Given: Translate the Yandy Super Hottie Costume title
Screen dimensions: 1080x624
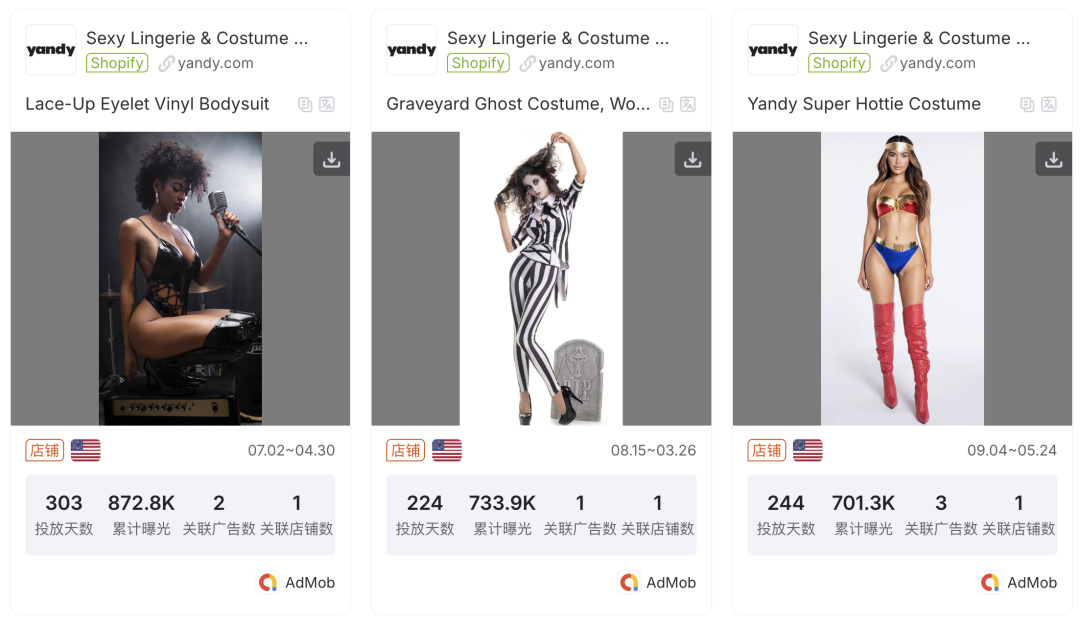Looking at the screenshot, I should 1049,104.
